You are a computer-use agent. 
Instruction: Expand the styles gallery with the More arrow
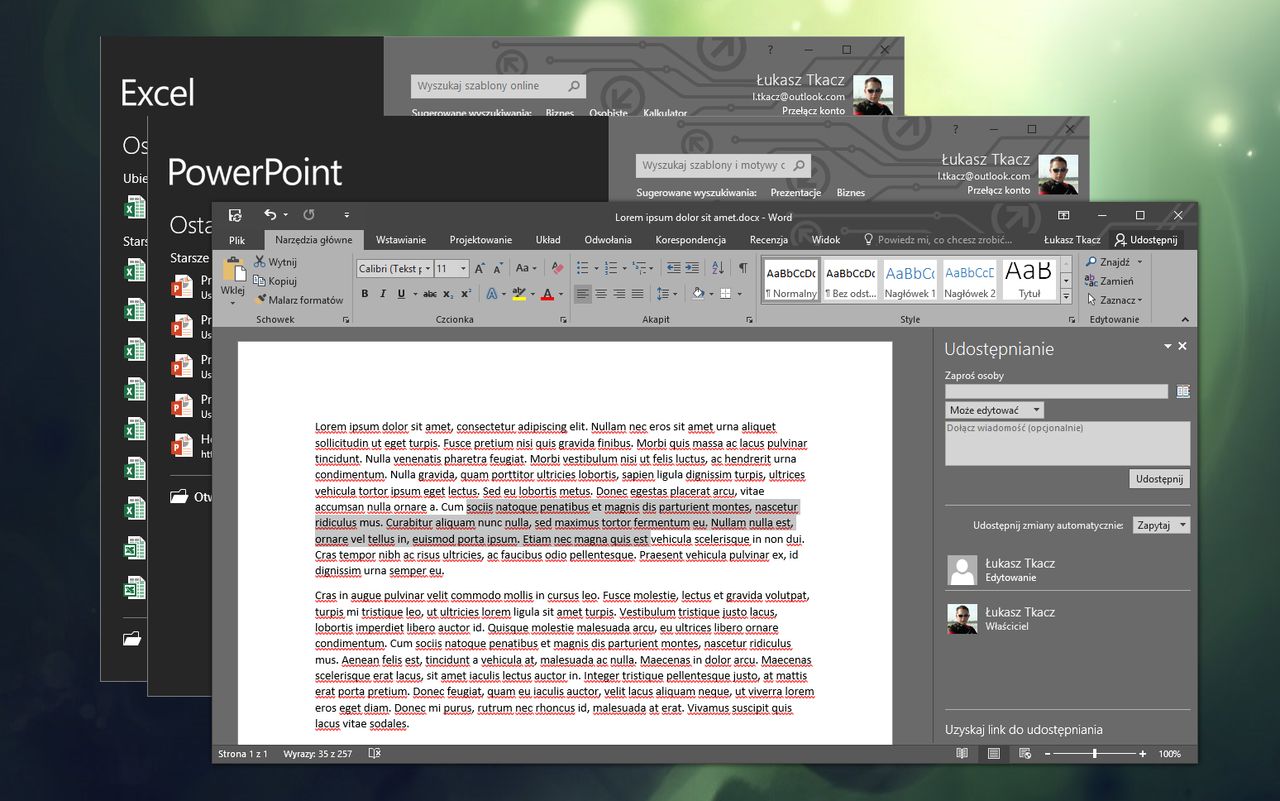click(x=1066, y=297)
